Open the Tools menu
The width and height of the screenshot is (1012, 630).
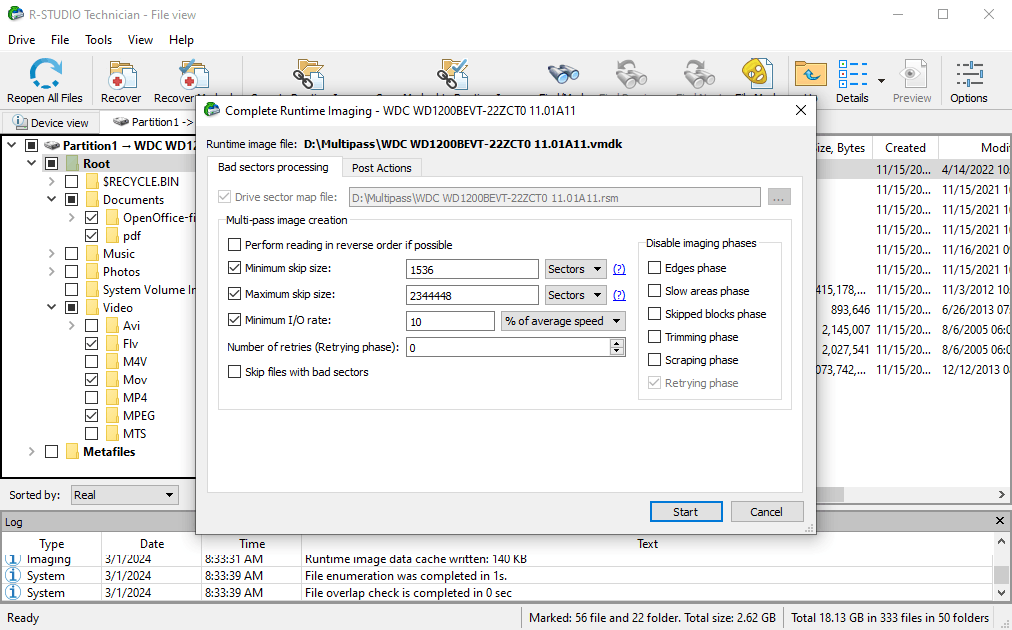(x=98, y=40)
